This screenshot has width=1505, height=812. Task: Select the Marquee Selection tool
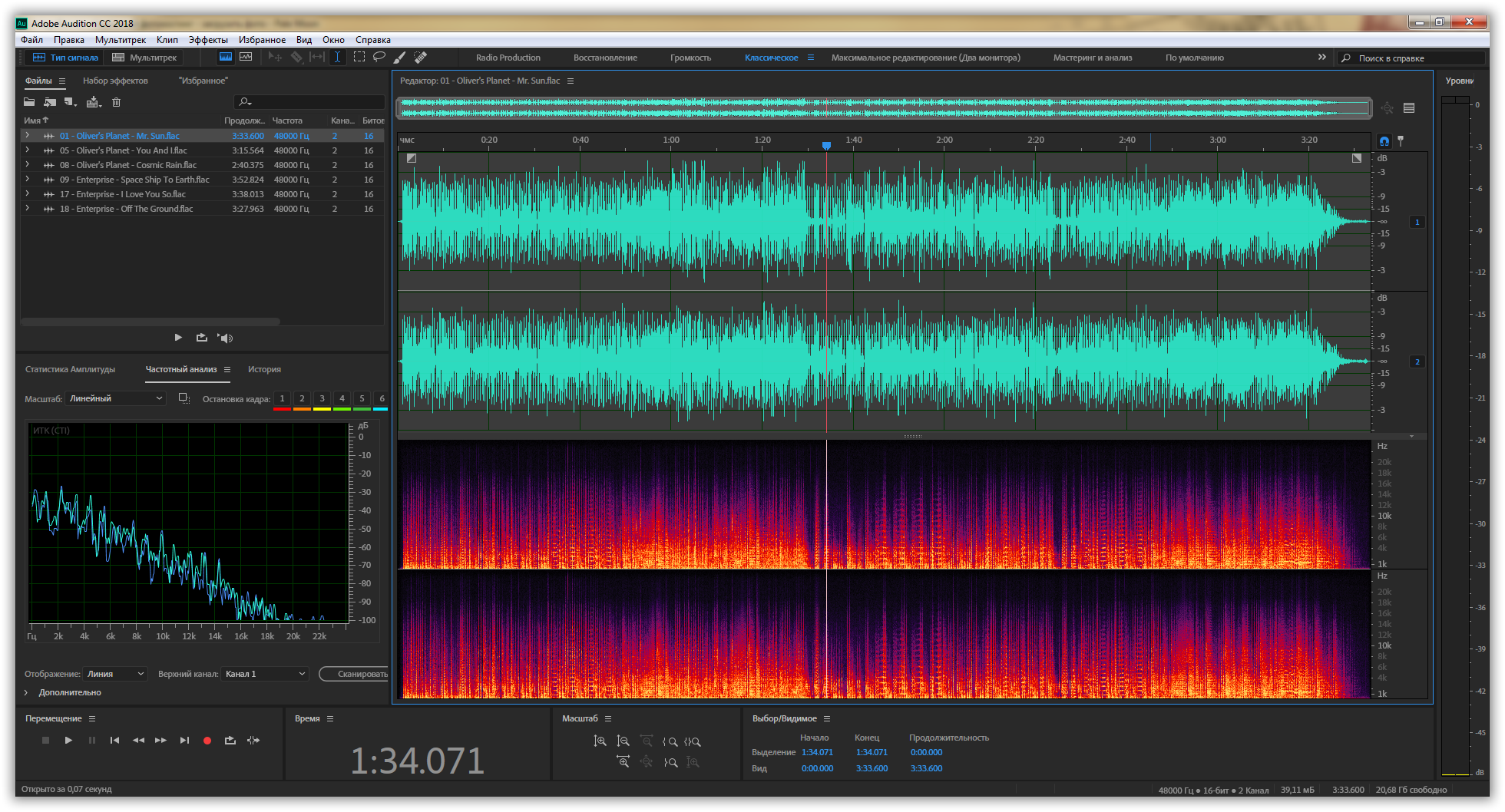click(359, 57)
